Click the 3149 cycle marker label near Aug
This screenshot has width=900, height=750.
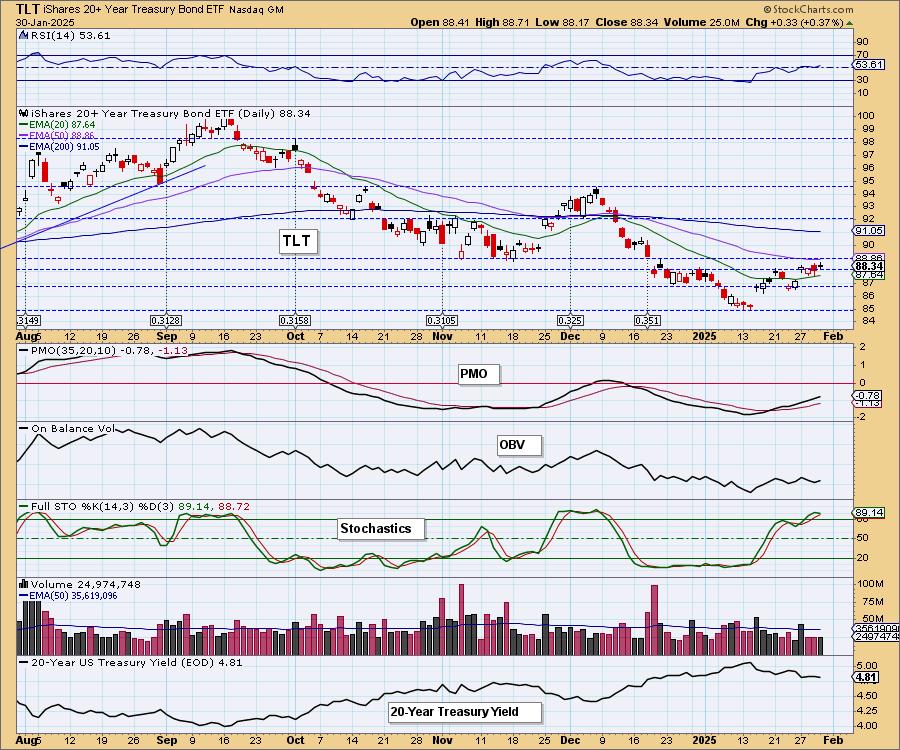pos(28,320)
